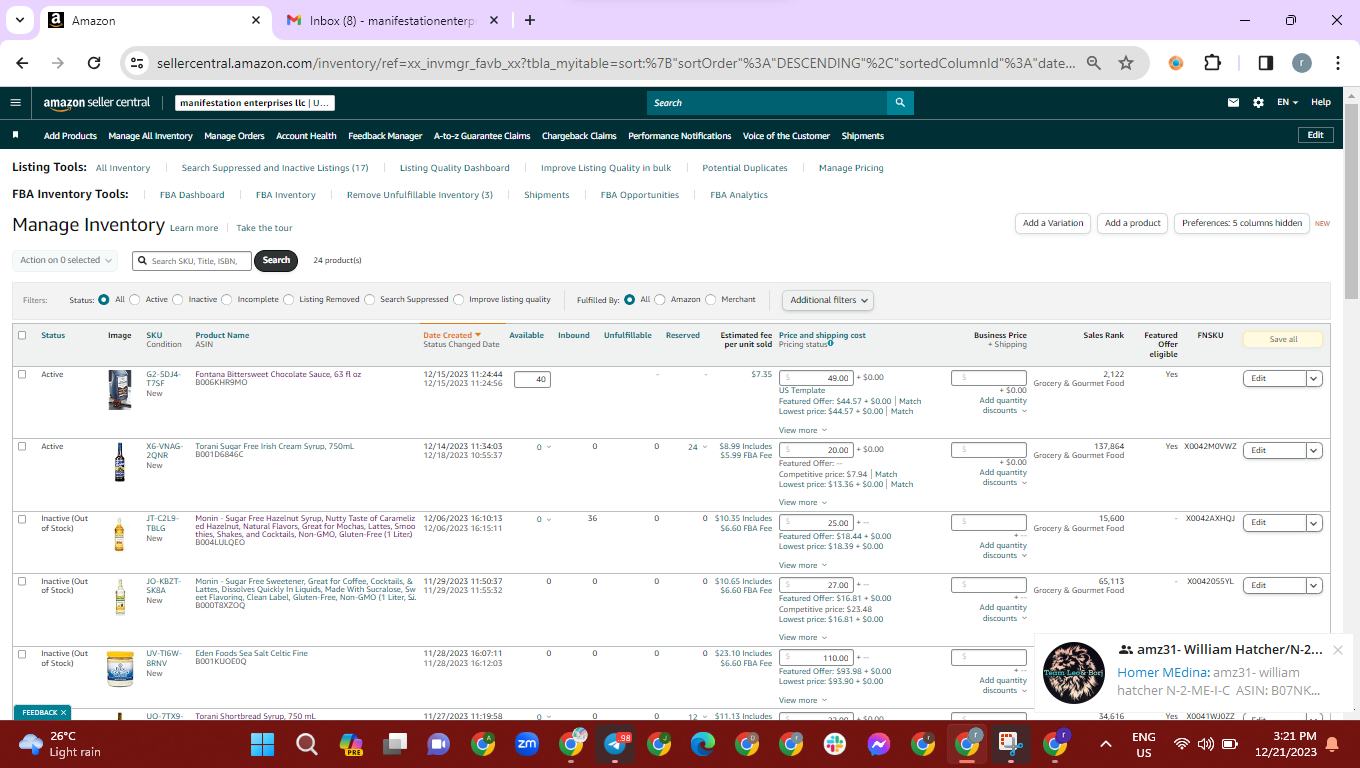1360x768 pixels.
Task: Tick the checkbox for Torani Irish Cream row
Action: pos(22,446)
